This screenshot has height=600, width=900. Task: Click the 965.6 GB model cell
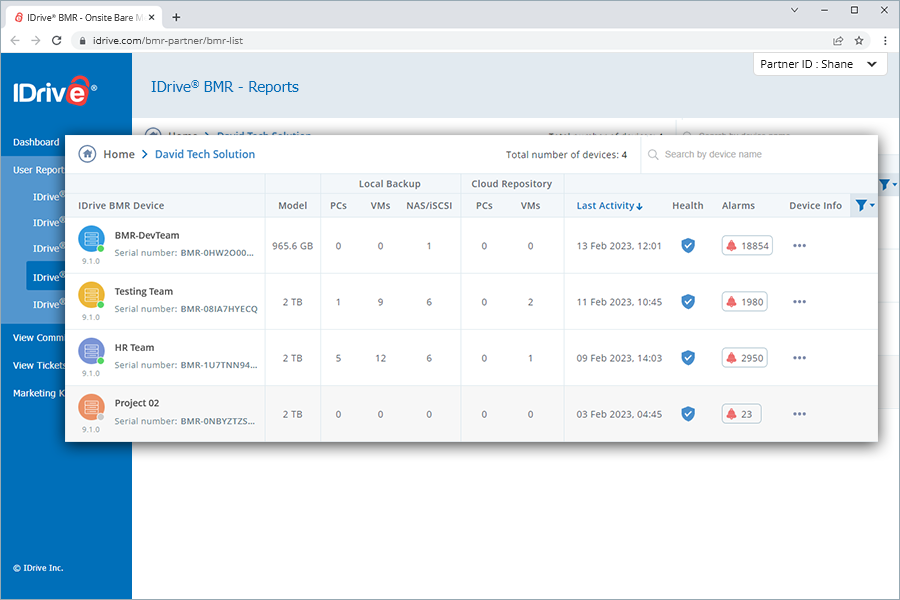293,246
